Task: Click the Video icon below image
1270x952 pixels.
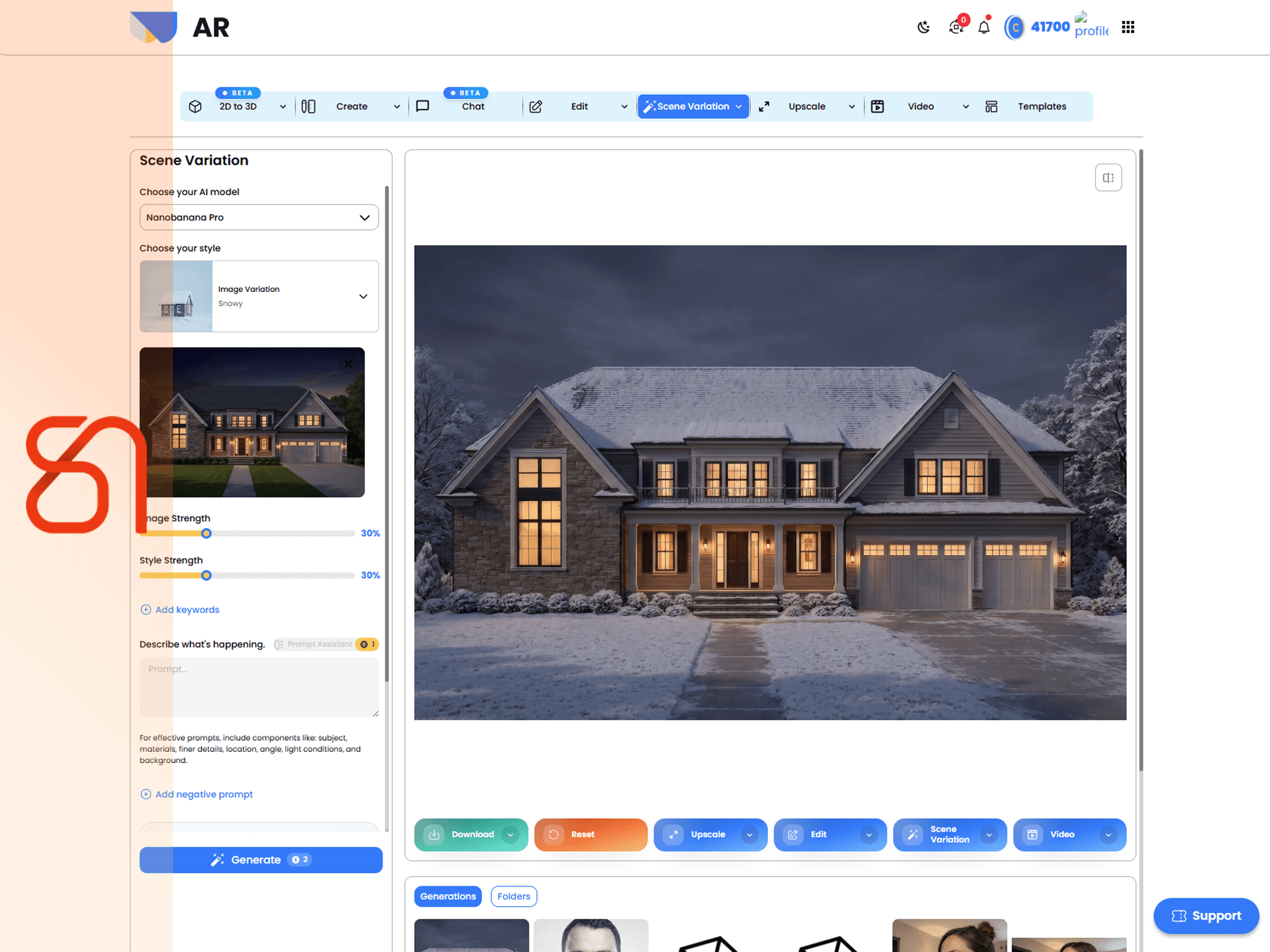Action: tap(1032, 835)
